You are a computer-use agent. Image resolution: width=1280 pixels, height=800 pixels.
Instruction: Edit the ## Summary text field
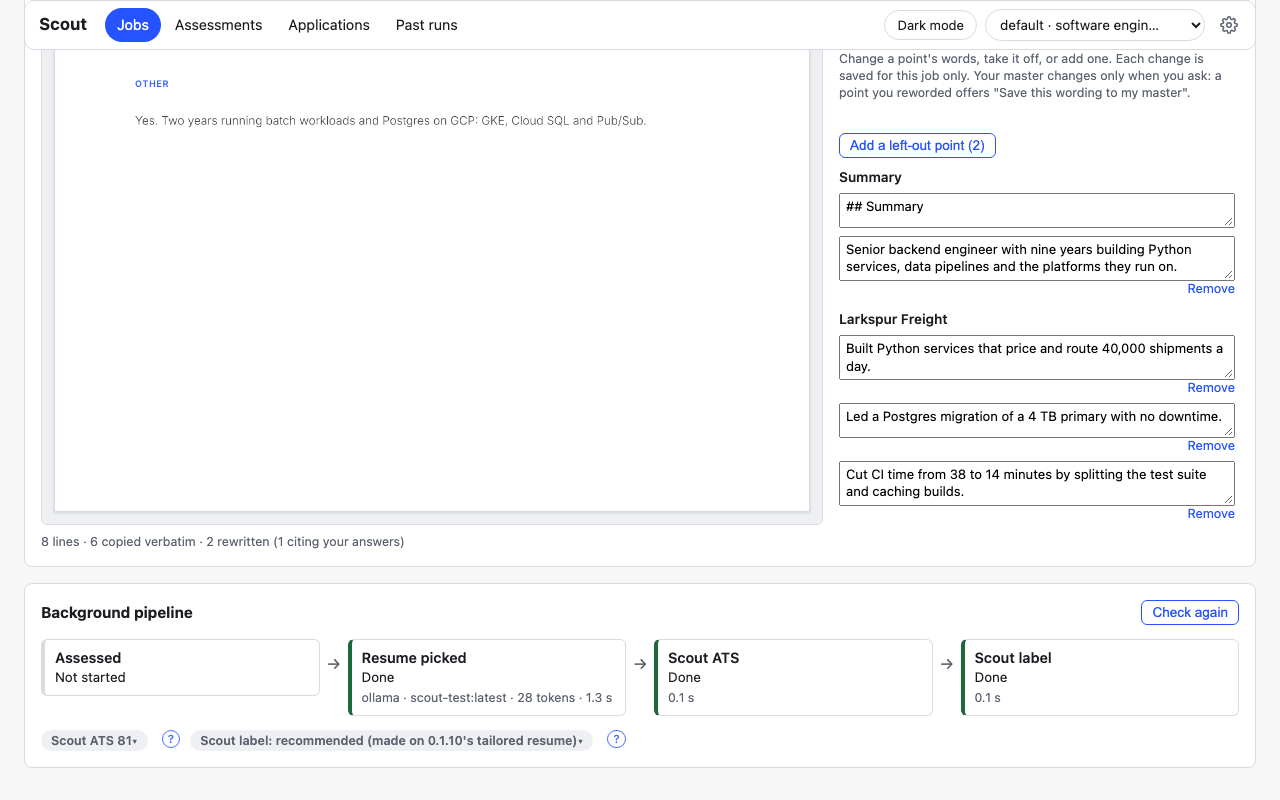click(1037, 210)
